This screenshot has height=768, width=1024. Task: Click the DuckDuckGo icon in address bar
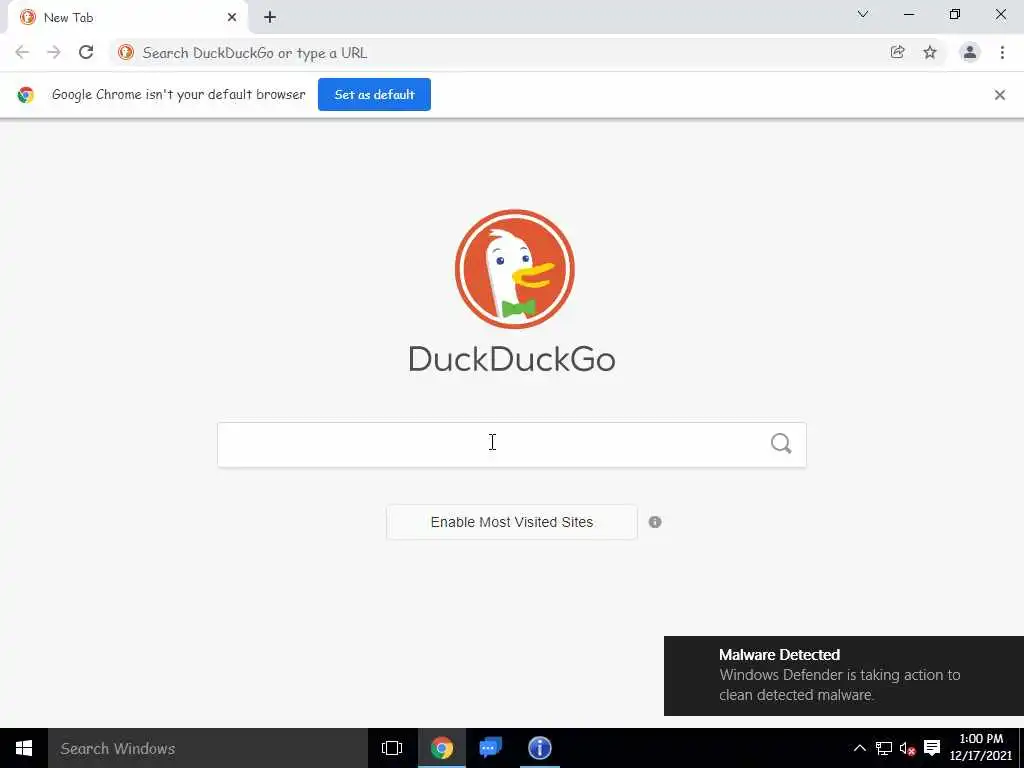(126, 52)
